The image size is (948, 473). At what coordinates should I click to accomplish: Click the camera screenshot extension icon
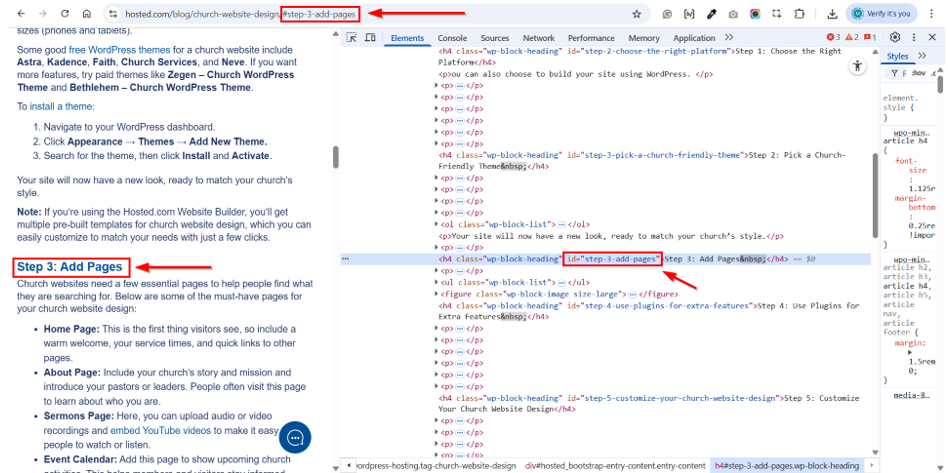point(733,14)
